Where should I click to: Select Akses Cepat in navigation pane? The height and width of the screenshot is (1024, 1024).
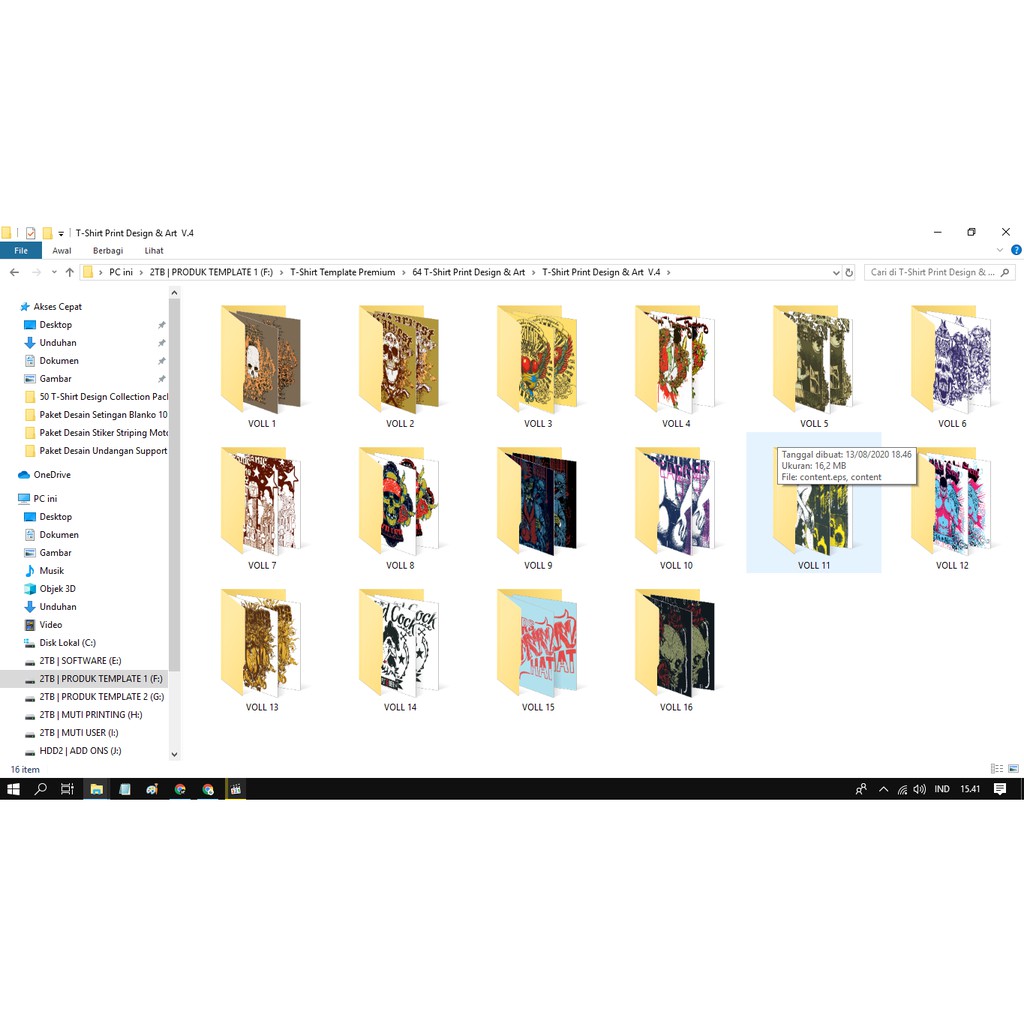click(57, 306)
